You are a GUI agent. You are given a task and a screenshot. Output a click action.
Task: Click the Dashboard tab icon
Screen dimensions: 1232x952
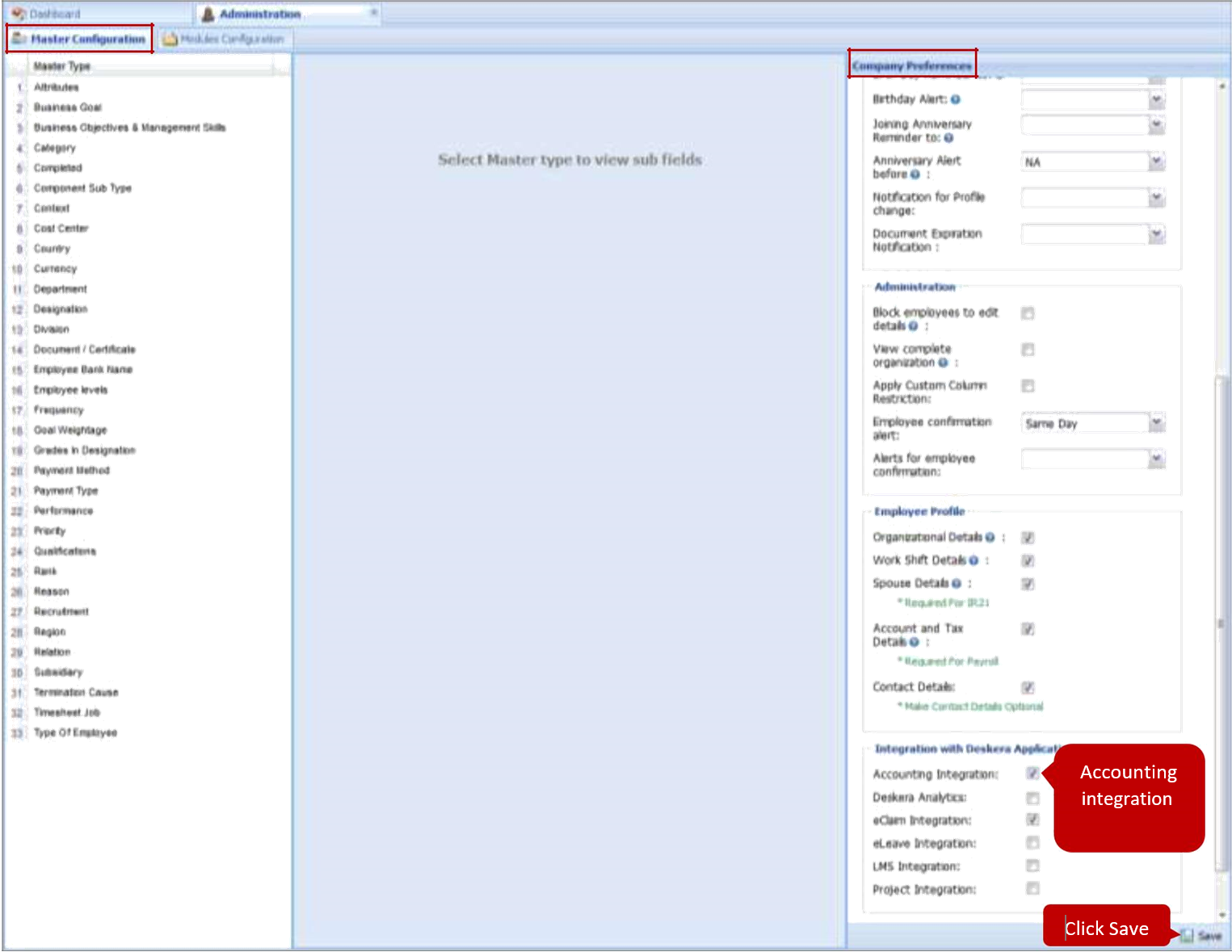pos(19,13)
